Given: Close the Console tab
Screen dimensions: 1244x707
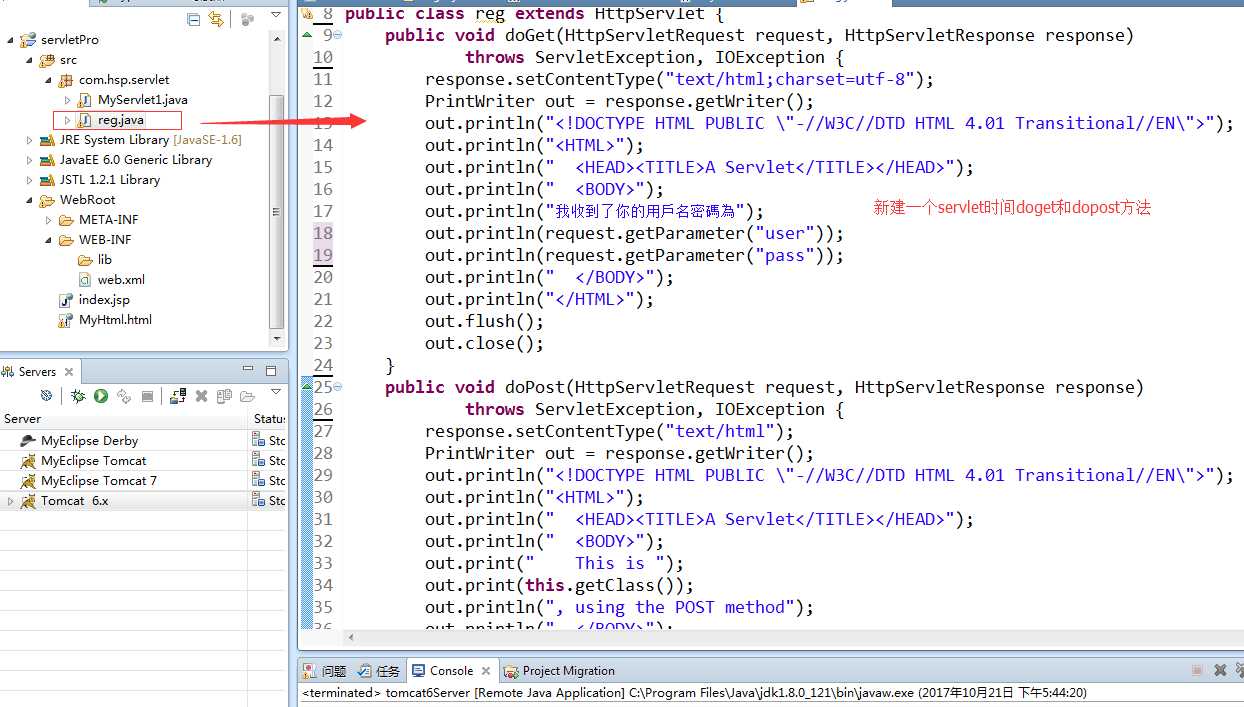Looking at the screenshot, I should 485,671.
